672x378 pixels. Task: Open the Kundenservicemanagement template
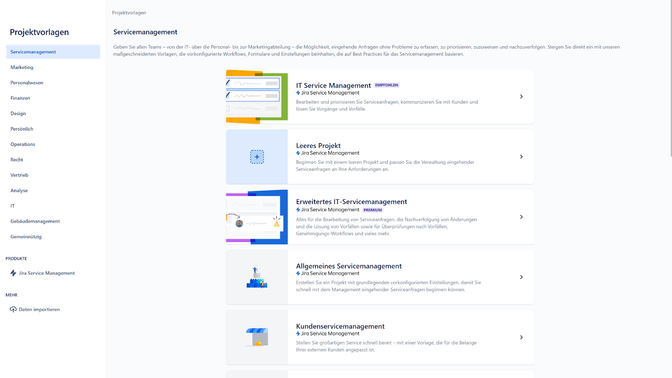[380, 338]
